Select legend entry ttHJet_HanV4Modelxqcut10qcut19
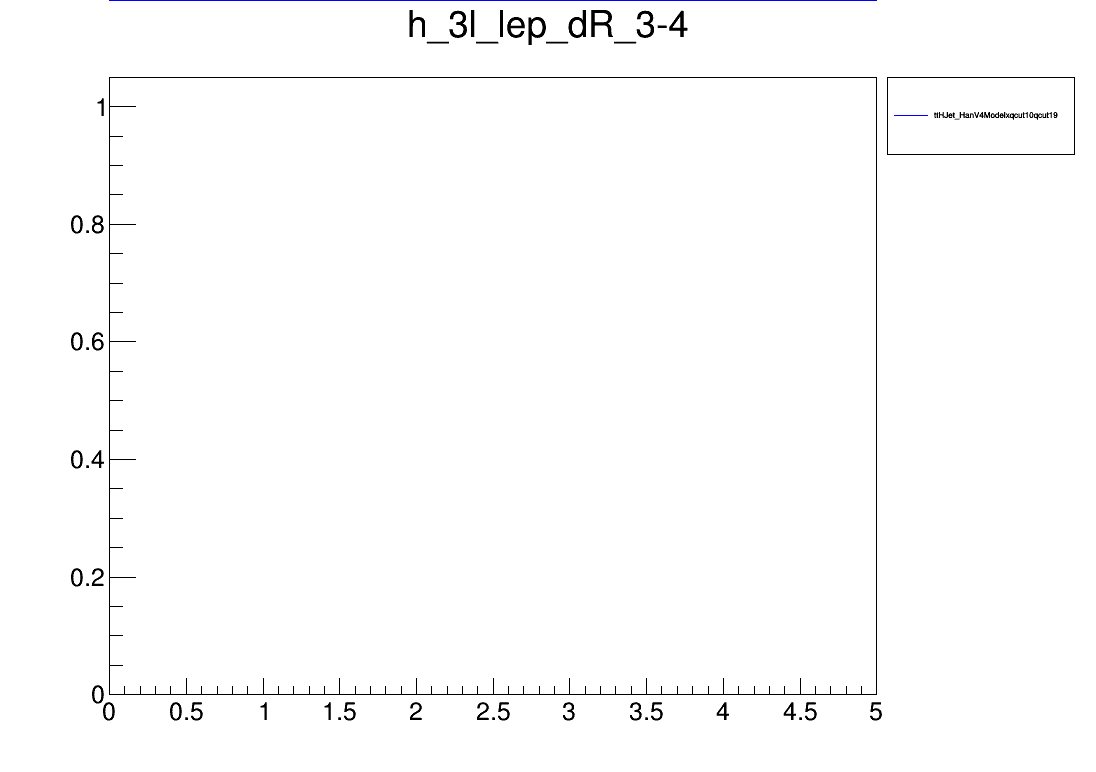Viewport: 1096px width, 772px height. click(x=995, y=115)
